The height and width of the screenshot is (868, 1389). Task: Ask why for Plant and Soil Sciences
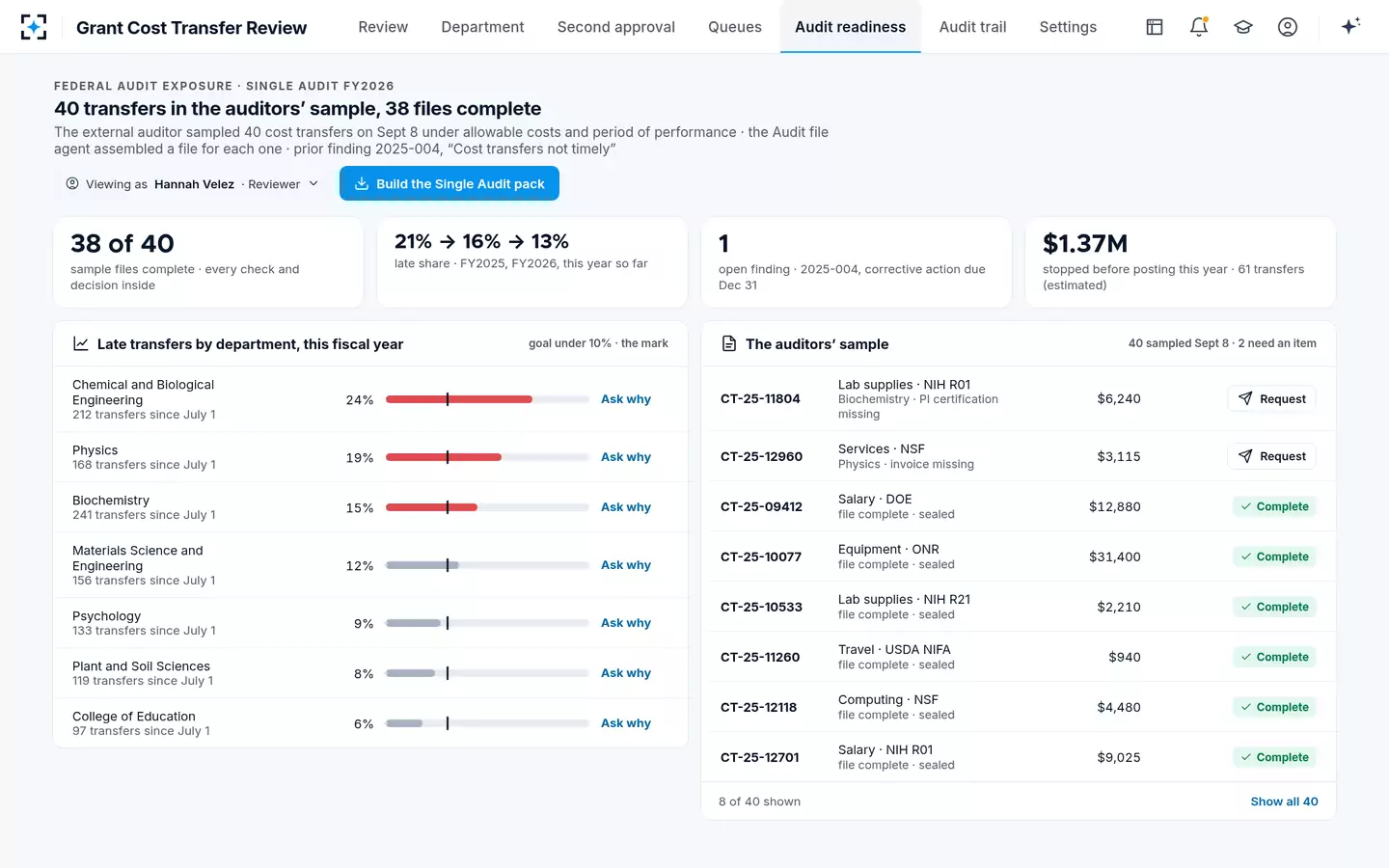tap(626, 673)
